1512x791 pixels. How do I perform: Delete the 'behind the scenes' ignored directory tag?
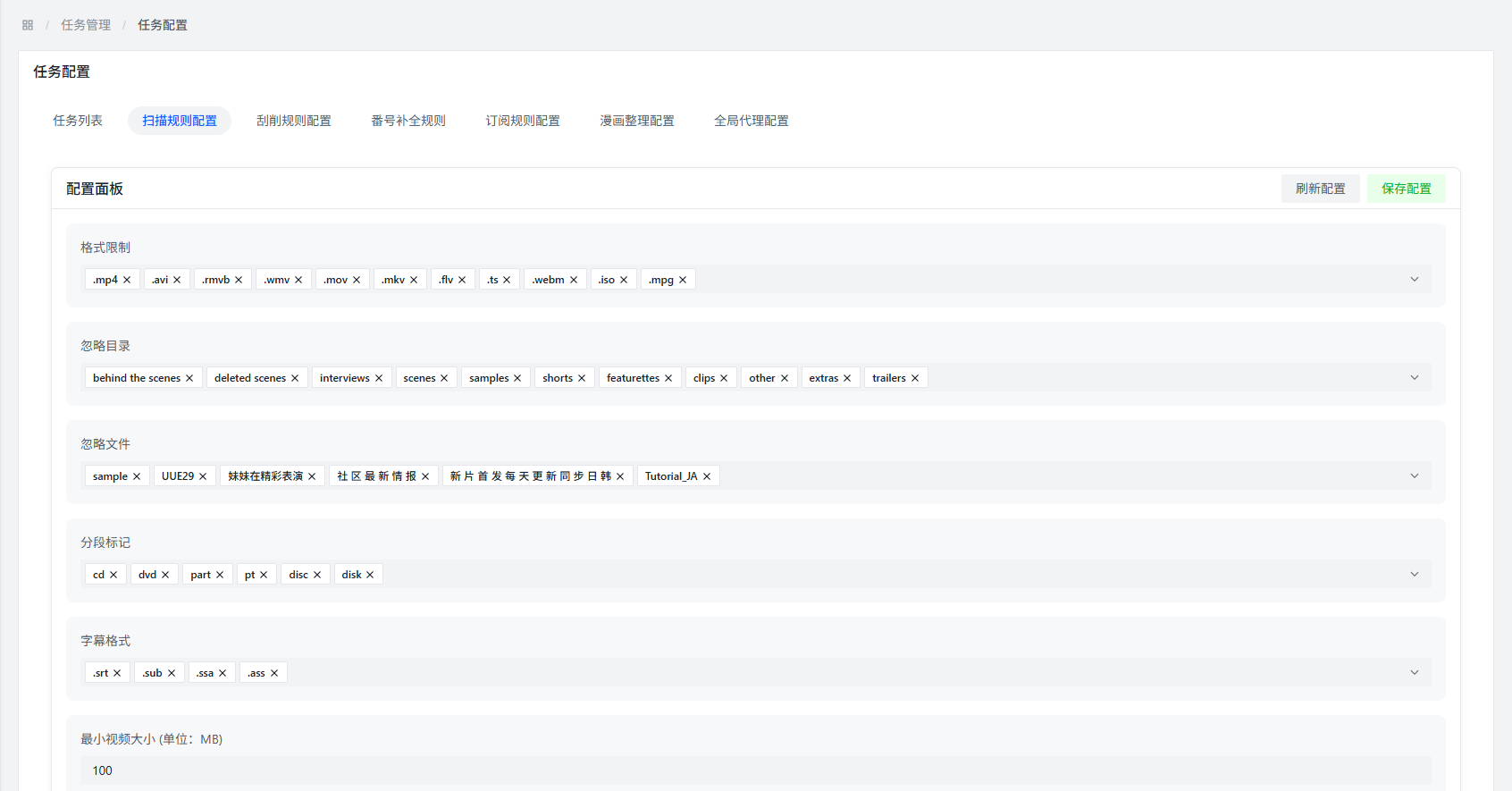tap(189, 378)
